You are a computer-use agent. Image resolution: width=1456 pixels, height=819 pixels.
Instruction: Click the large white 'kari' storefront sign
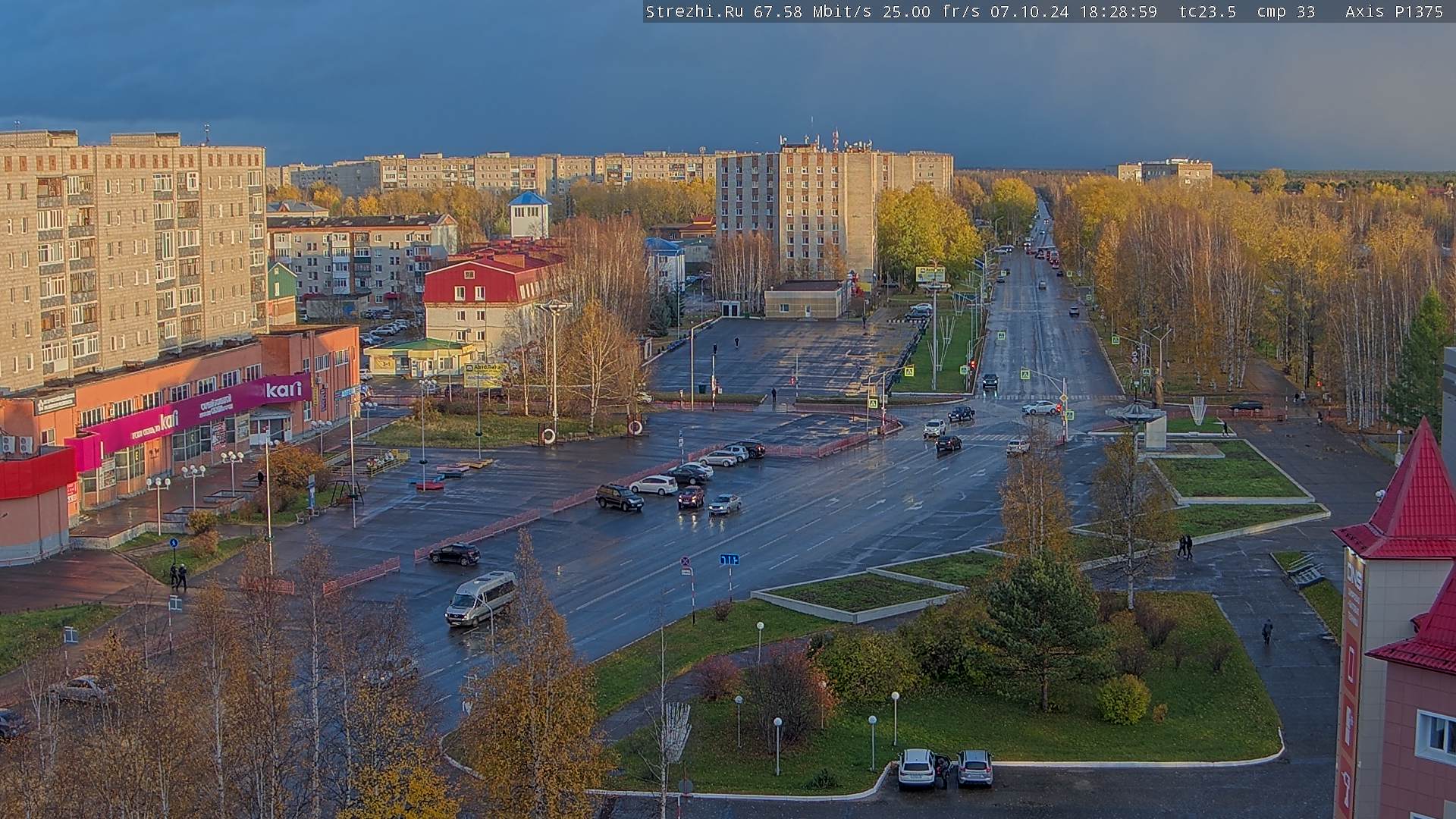(x=284, y=389)
